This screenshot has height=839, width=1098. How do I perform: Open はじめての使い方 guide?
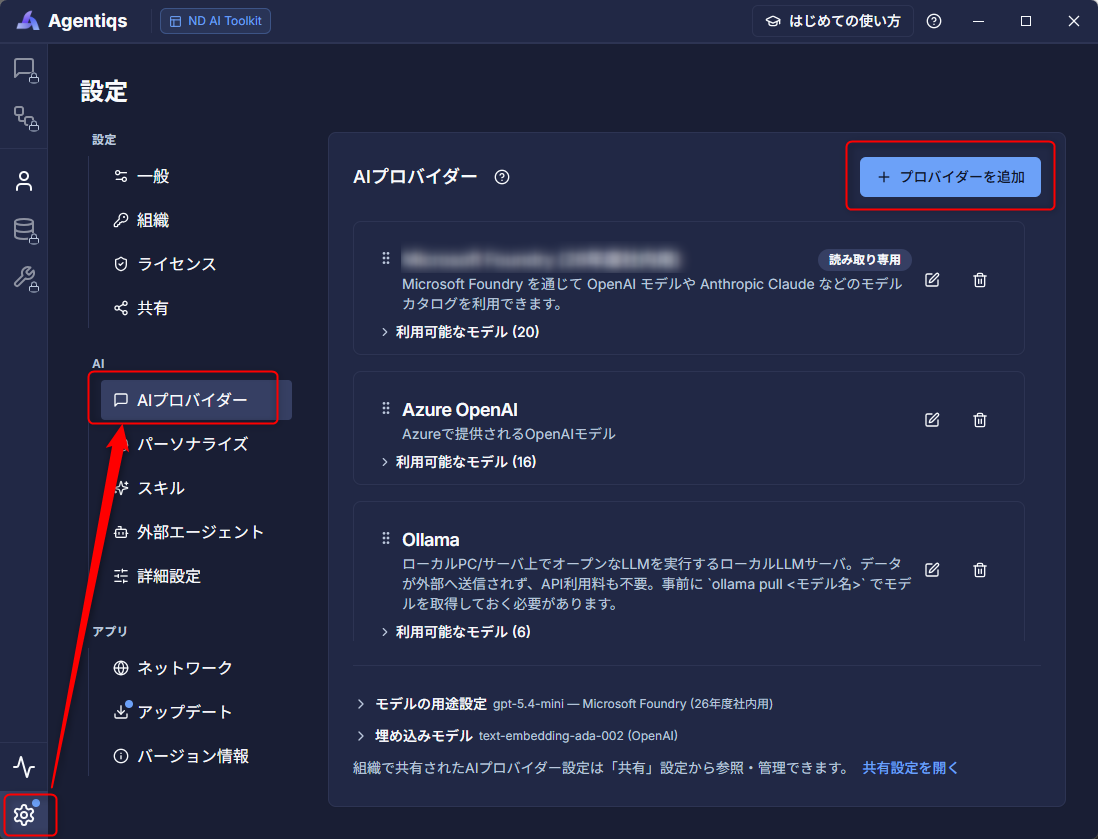(833, 21)
